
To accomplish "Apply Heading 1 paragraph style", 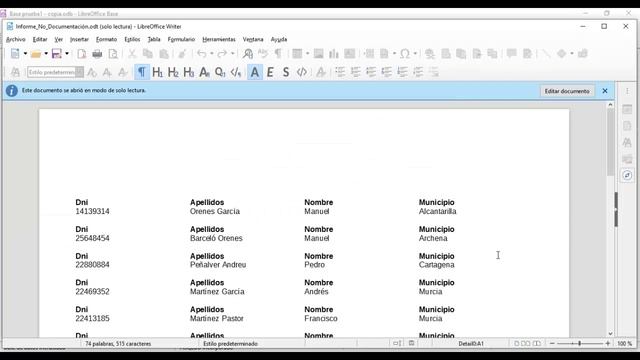I will (x=157, y=72).
